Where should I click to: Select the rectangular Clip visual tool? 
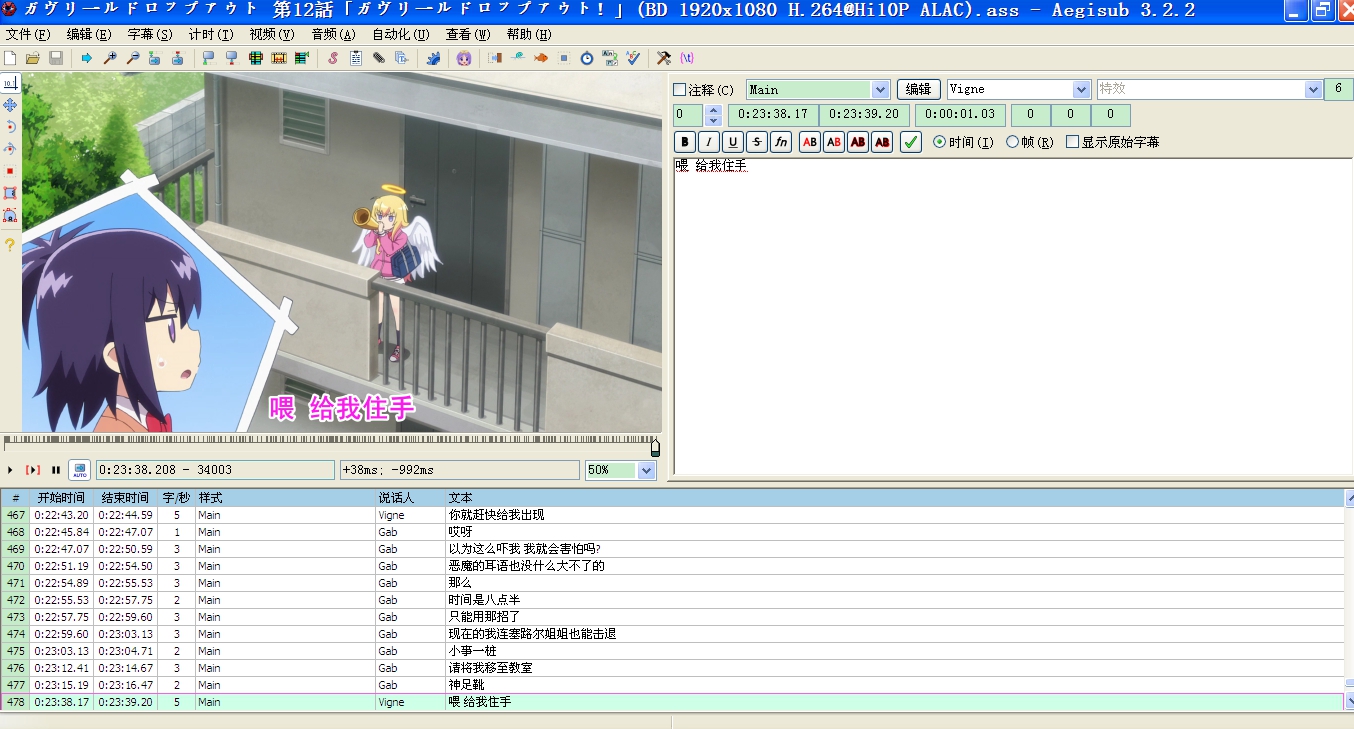pos(10,192)
